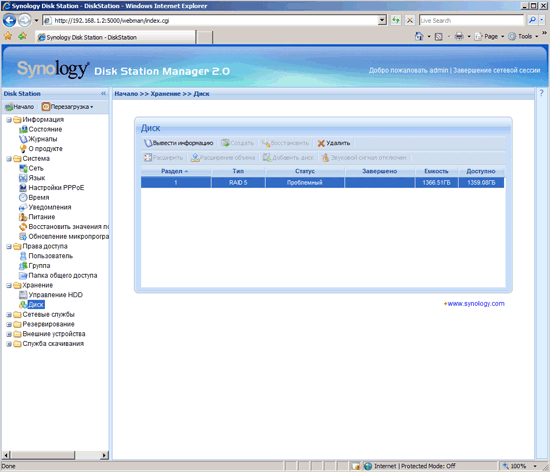Sort table by Статус column header

(x=305, y=171)
